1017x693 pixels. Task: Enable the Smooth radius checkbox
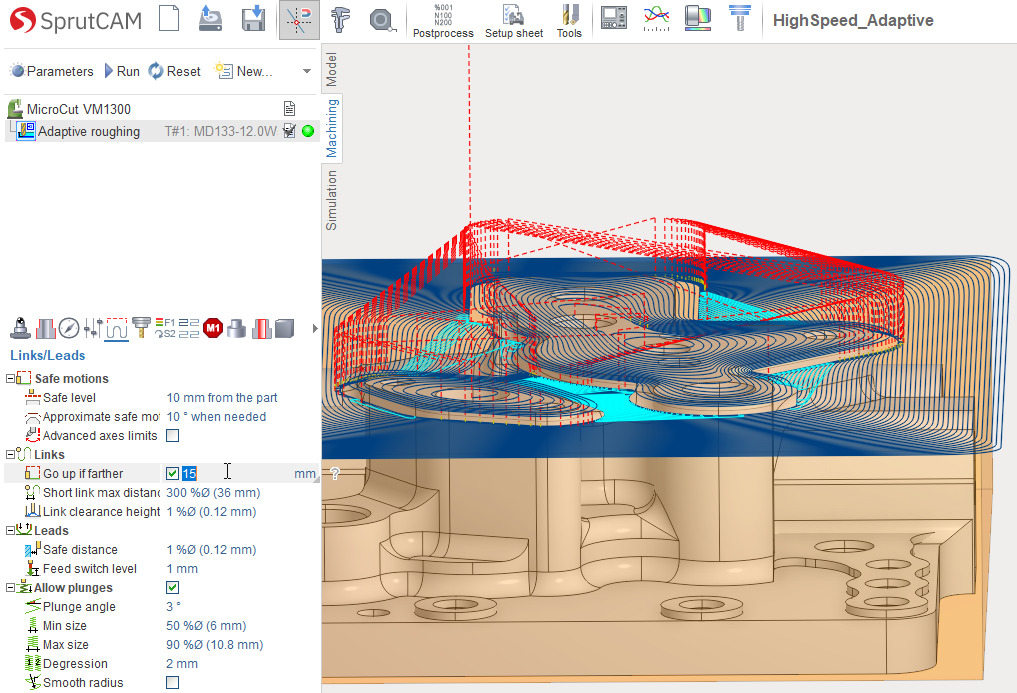(x=173, y=683)
